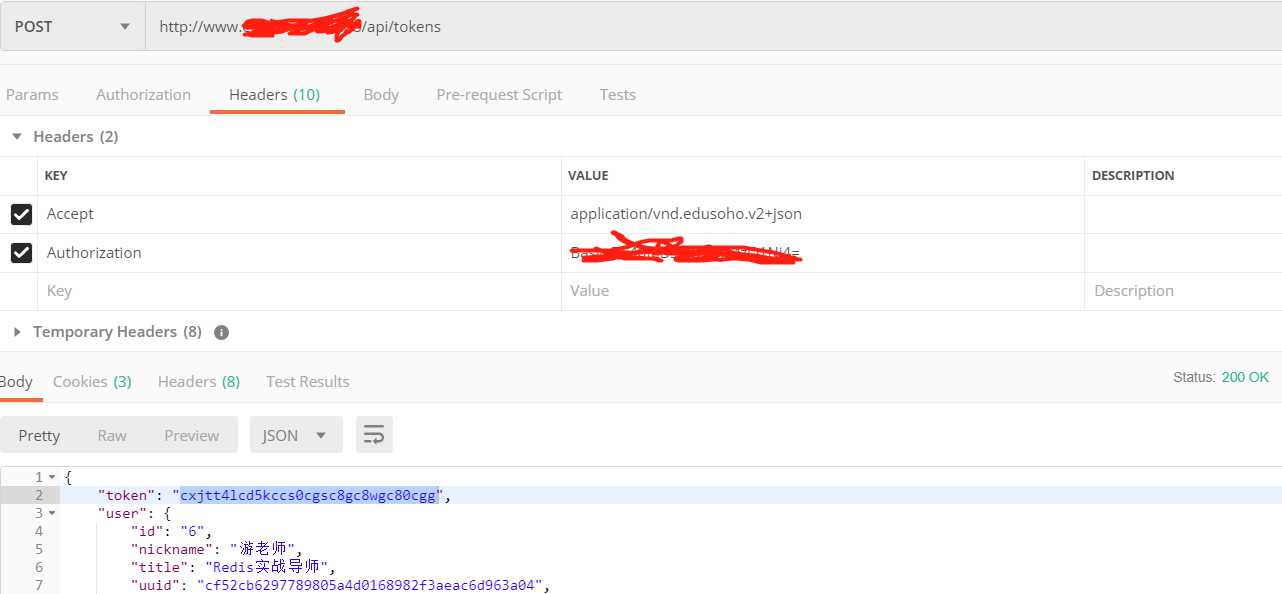Open the Authorization tab
1282x594 pixels.
coord(143,95)
